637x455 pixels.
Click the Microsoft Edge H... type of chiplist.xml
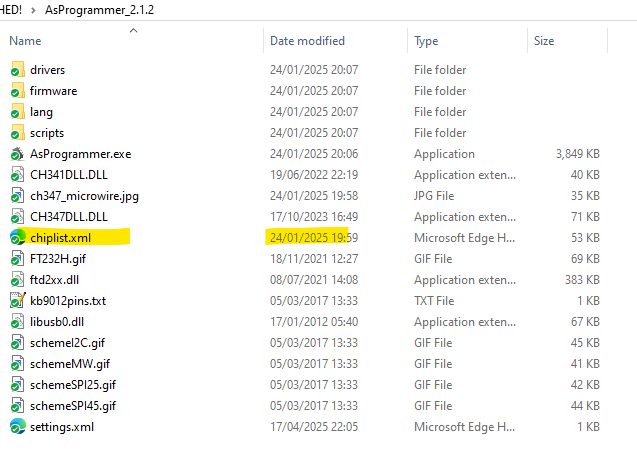[465, 238]
